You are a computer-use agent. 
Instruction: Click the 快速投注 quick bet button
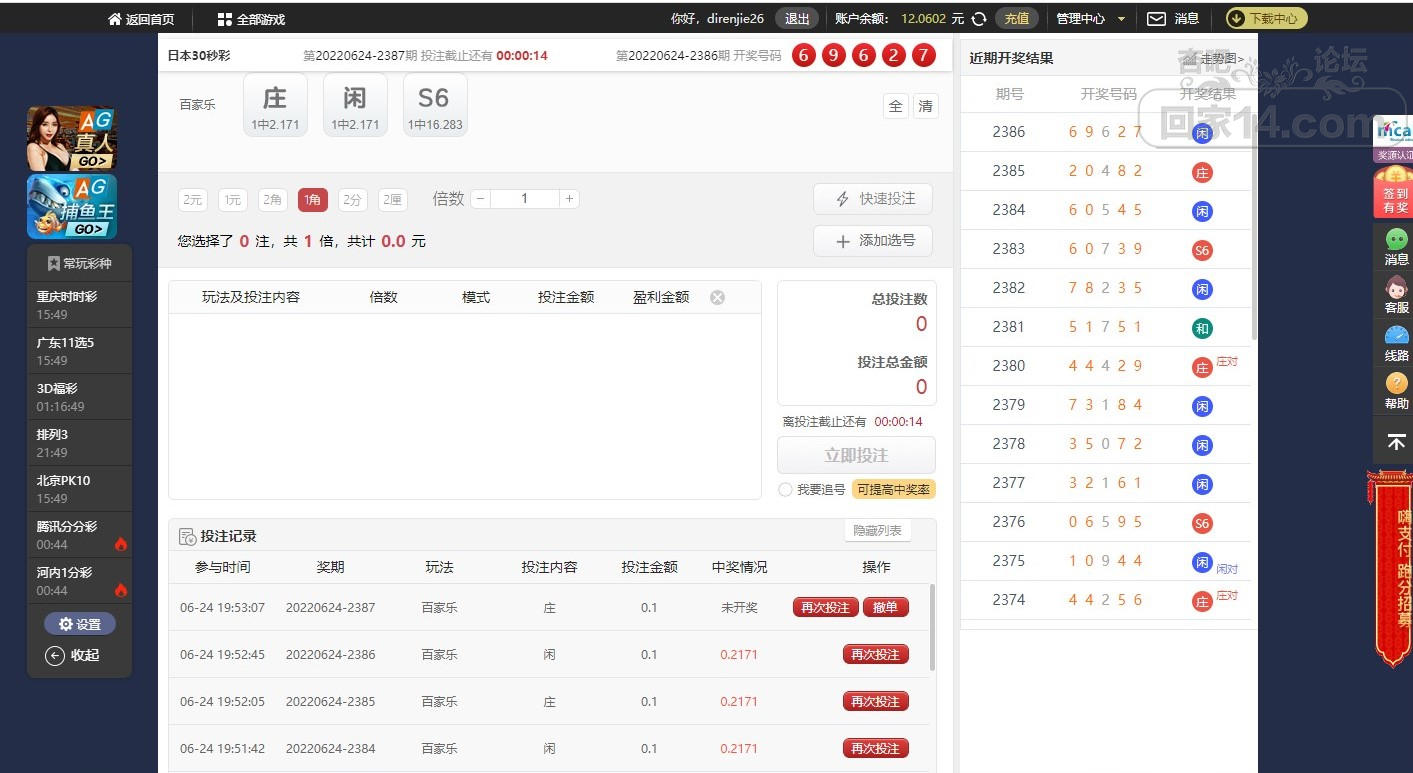[873, 199]
